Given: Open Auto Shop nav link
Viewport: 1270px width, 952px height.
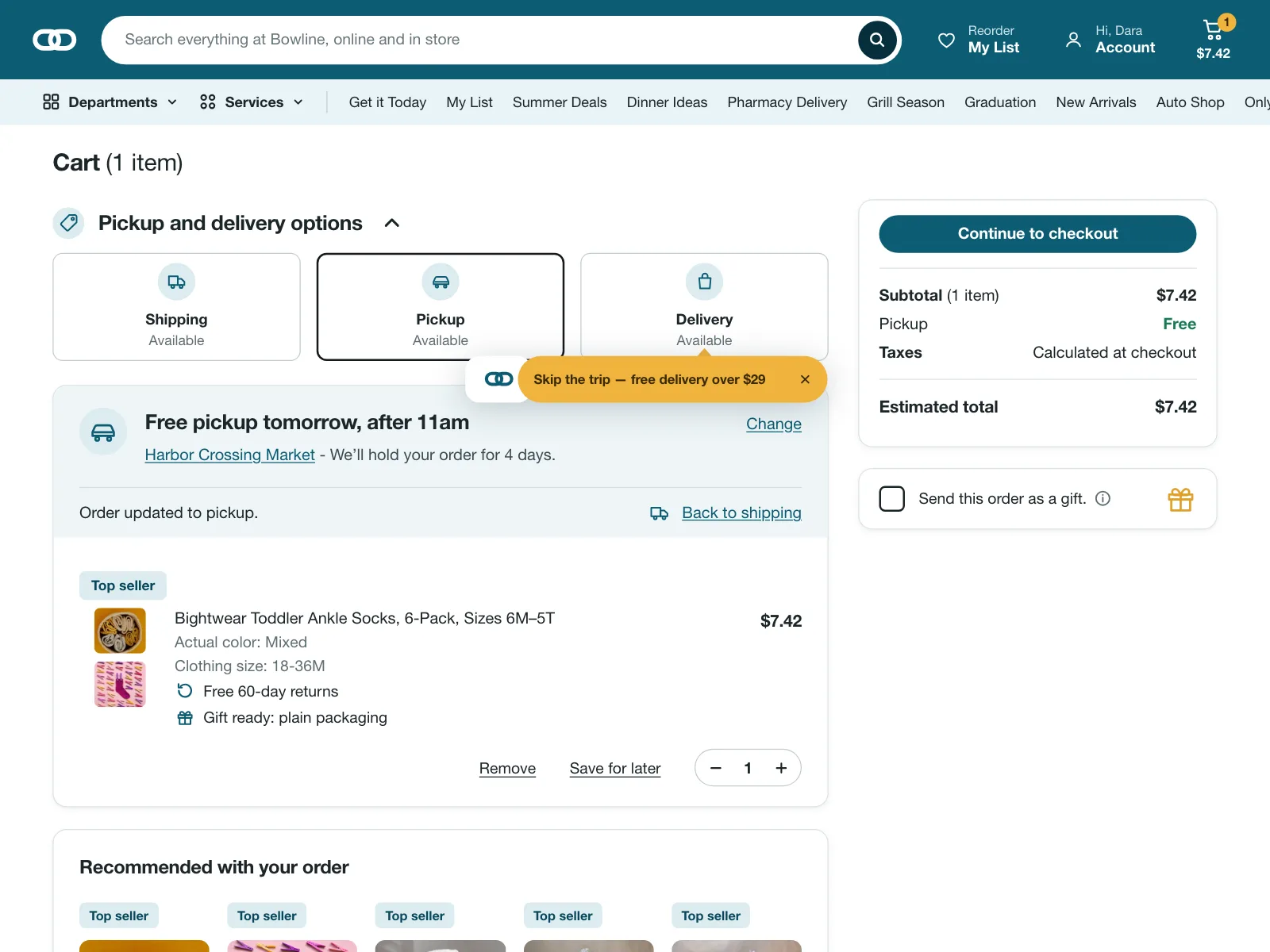Looking at the screenshot, I should (1190, 102).
